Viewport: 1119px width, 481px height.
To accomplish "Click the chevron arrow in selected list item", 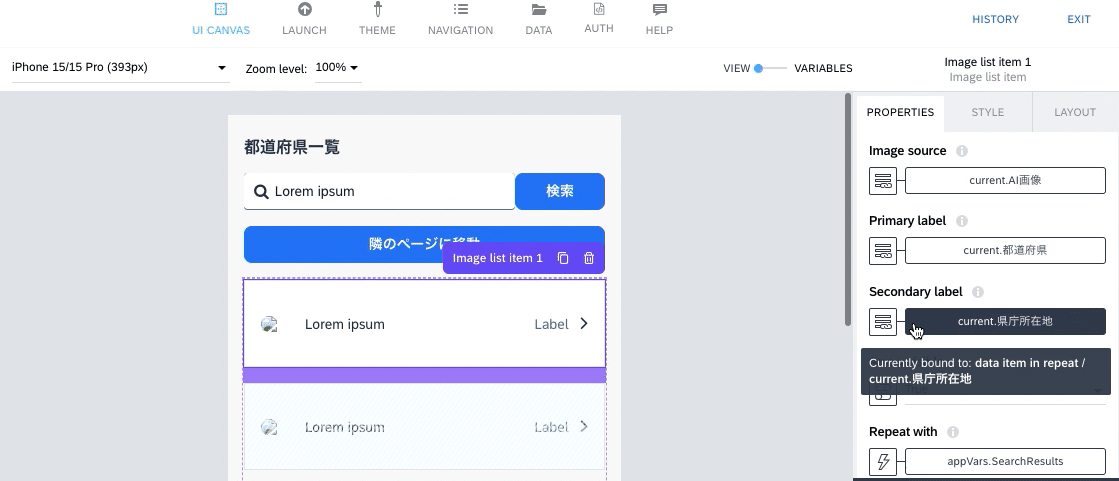I will coord(584,324).
